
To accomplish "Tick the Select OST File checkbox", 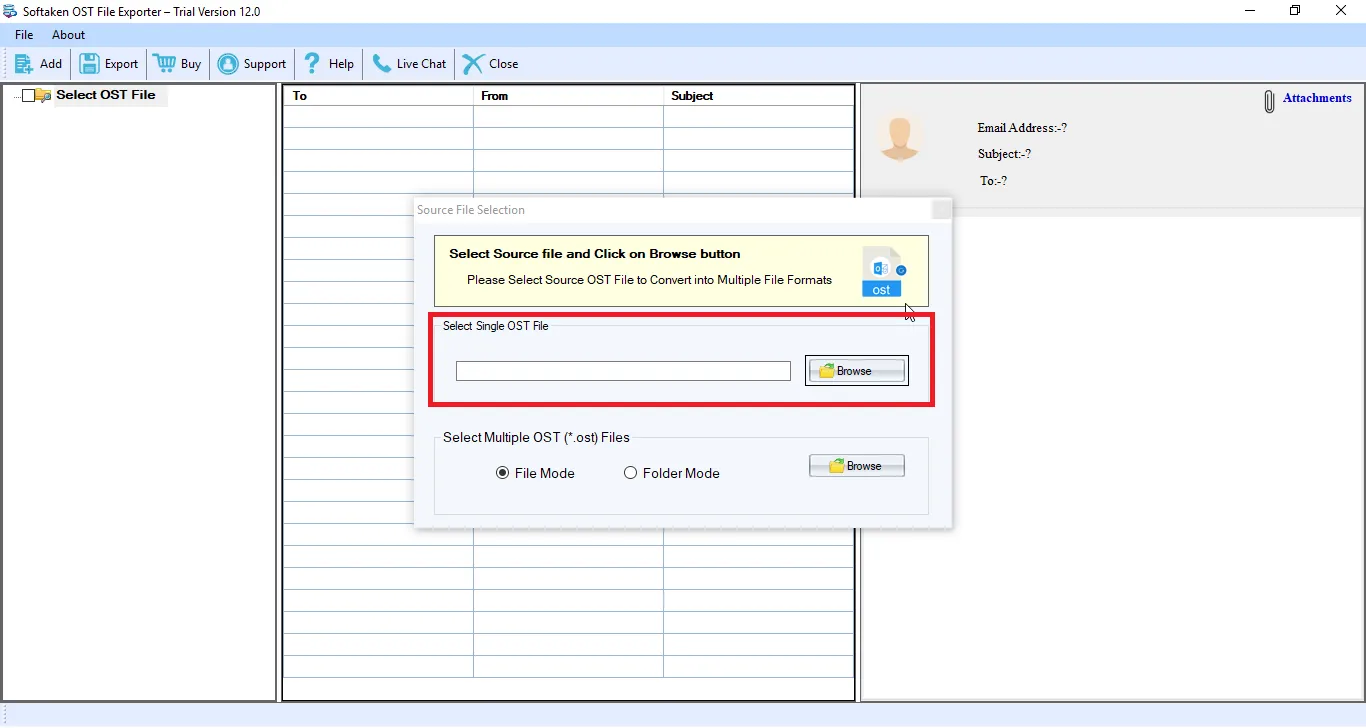I will (28, 96).
